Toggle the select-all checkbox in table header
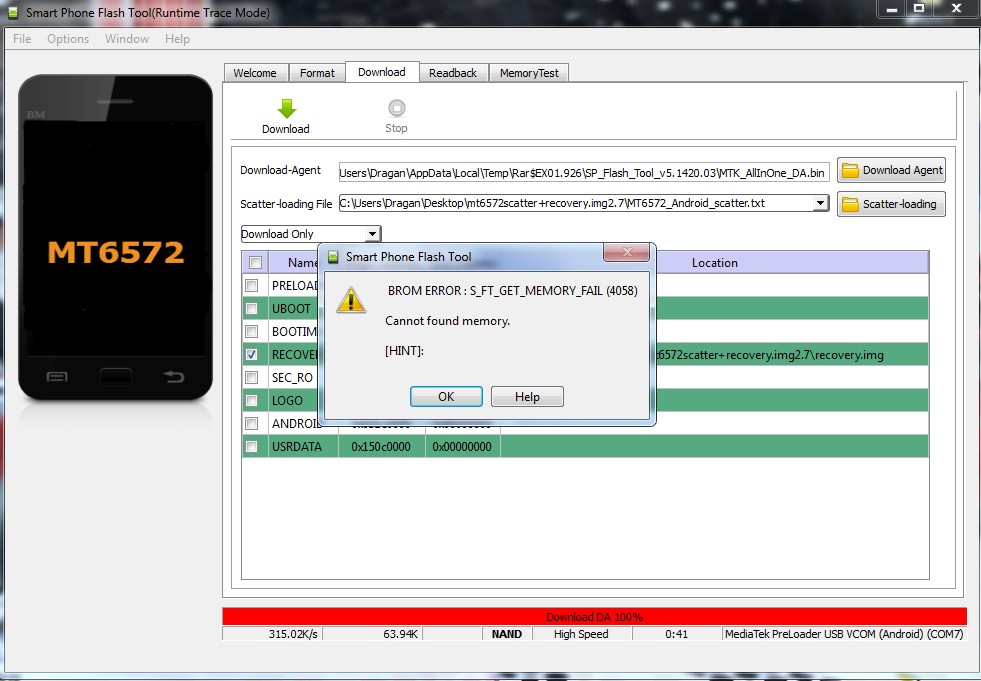This screenshot has width=981, height=681. [255, 262]
